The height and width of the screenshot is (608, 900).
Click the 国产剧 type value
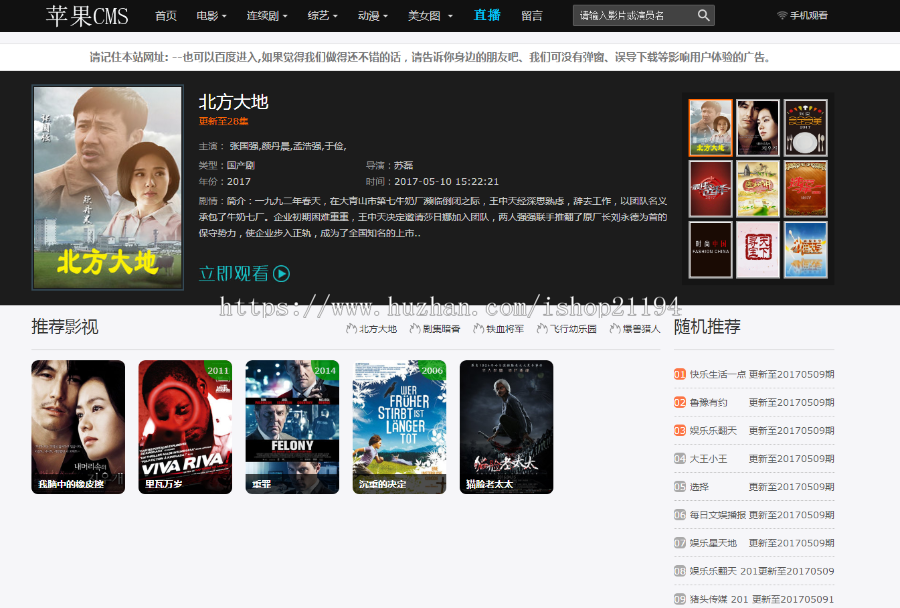[240, 165]
